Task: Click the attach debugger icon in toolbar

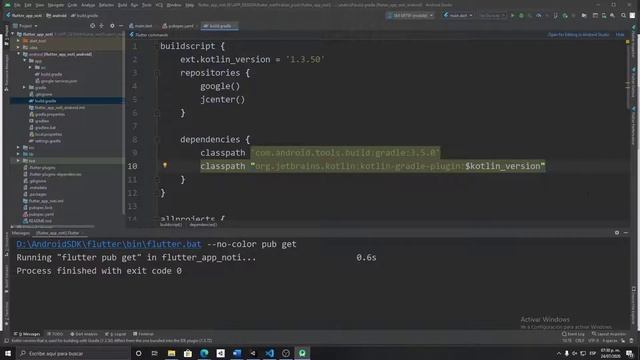Action: 565,16
